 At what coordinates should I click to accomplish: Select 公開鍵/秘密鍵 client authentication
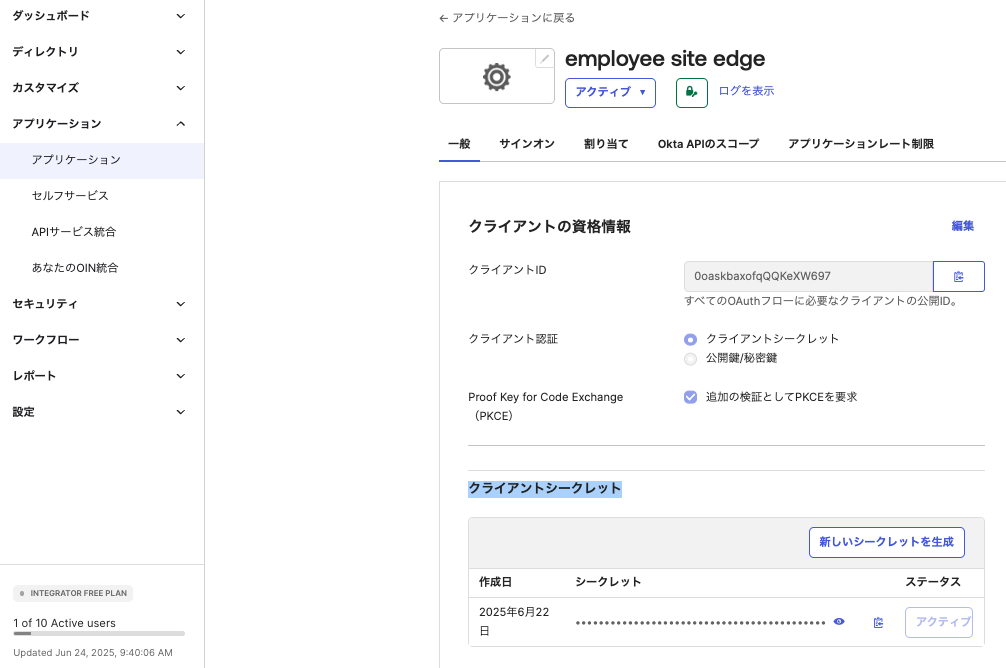click(690, 359)
